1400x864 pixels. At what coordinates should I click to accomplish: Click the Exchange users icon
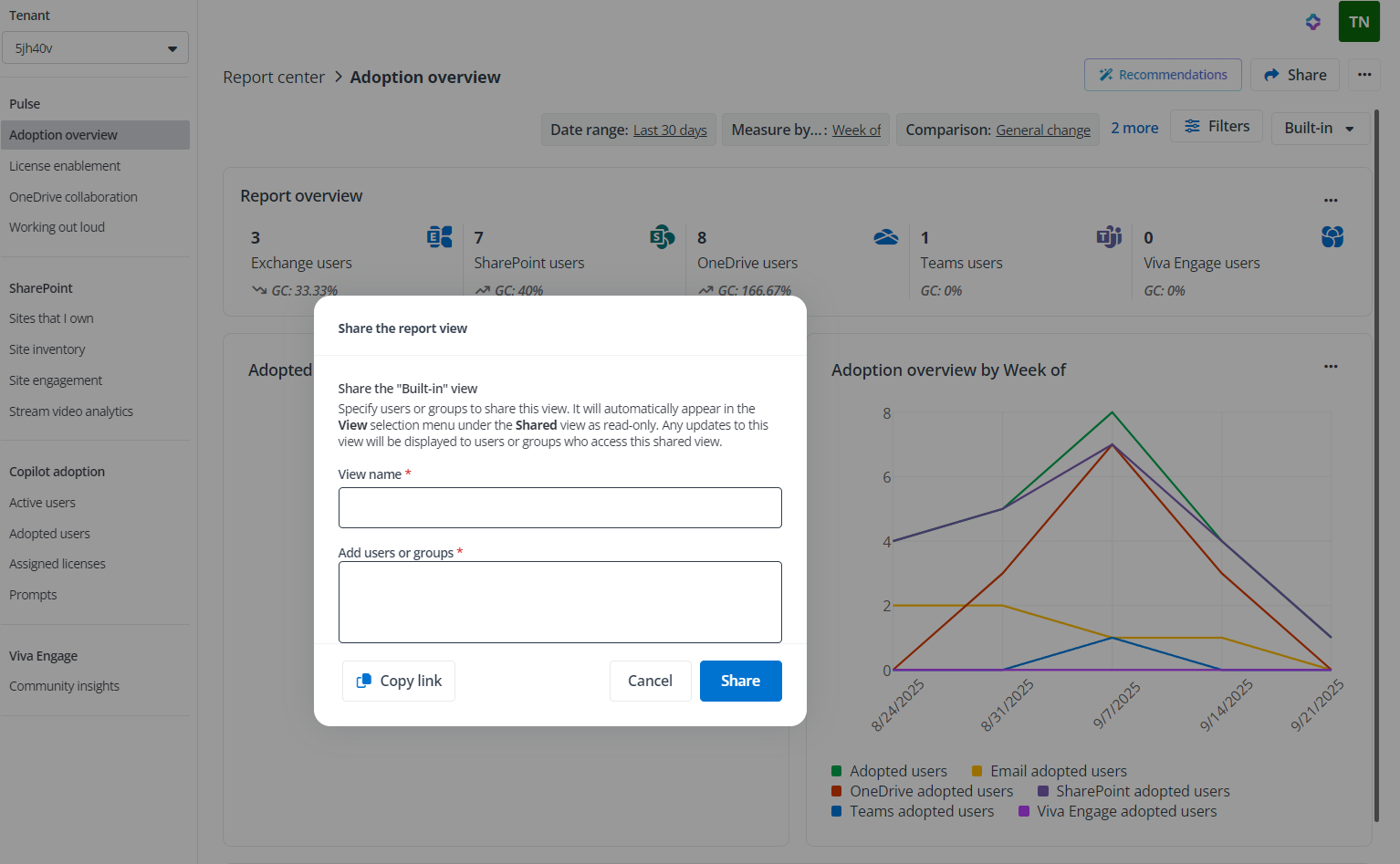[439, 237]
